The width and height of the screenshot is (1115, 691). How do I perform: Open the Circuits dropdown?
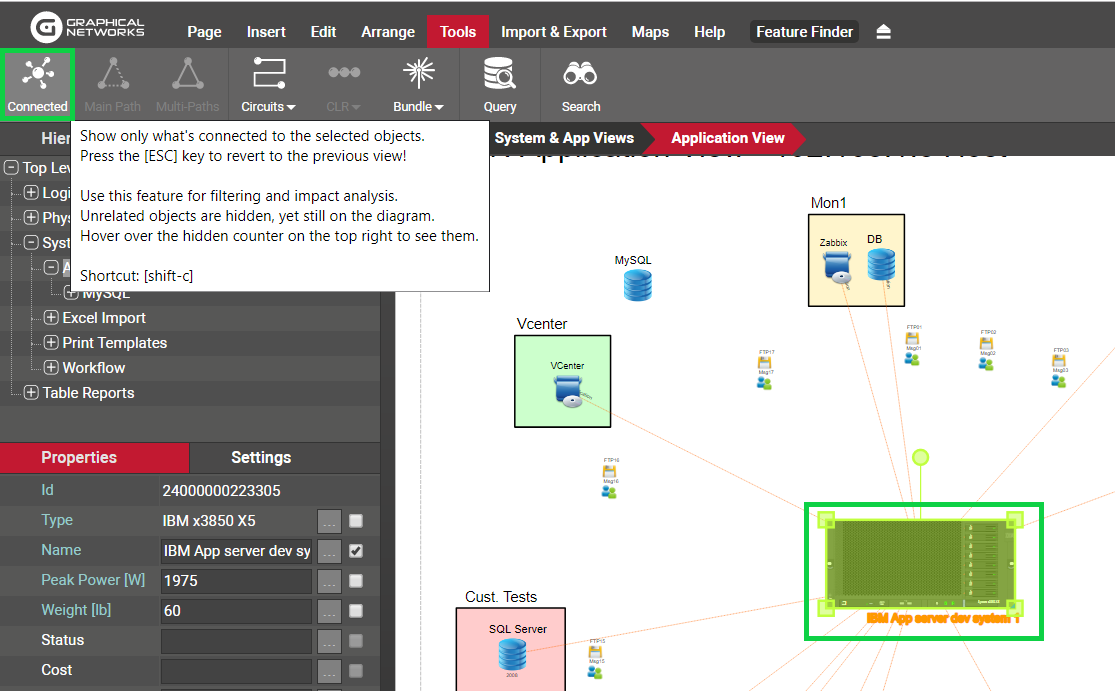pos(268,85)
